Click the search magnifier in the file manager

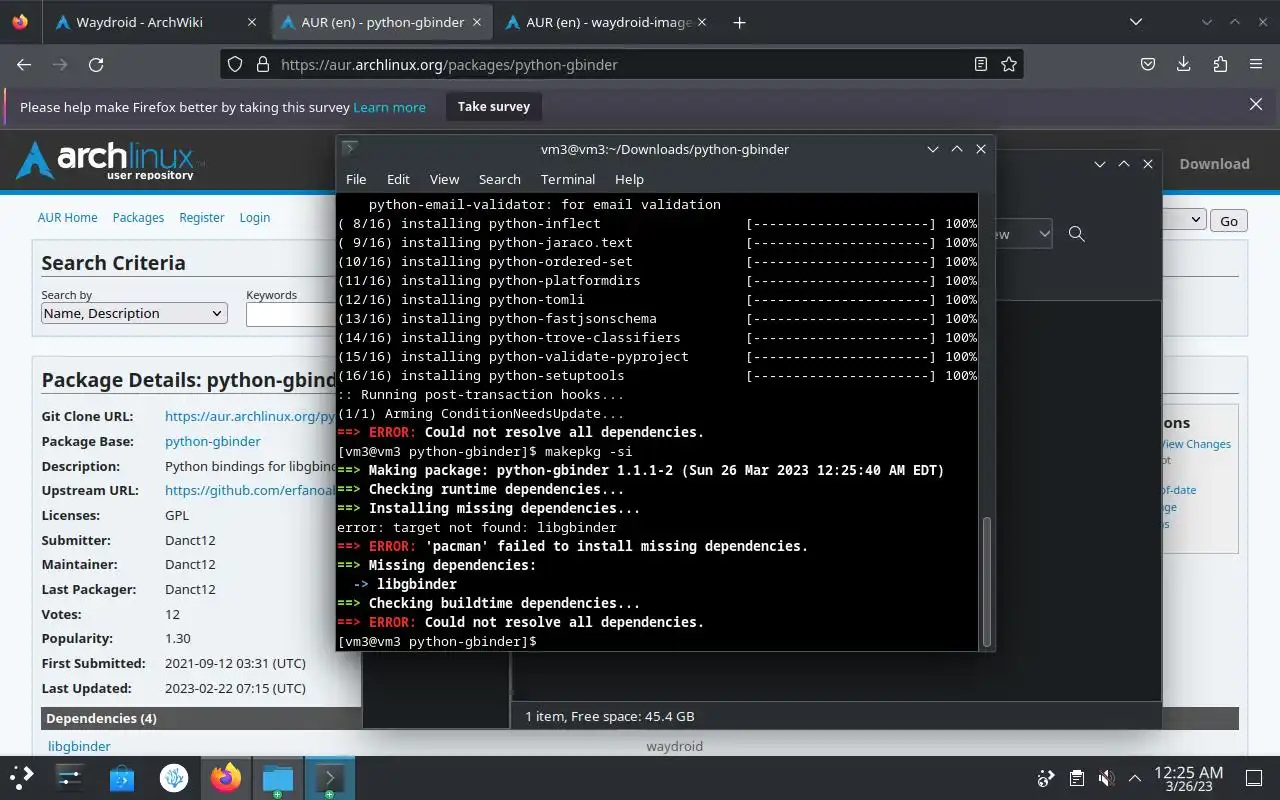[1076, 234]
